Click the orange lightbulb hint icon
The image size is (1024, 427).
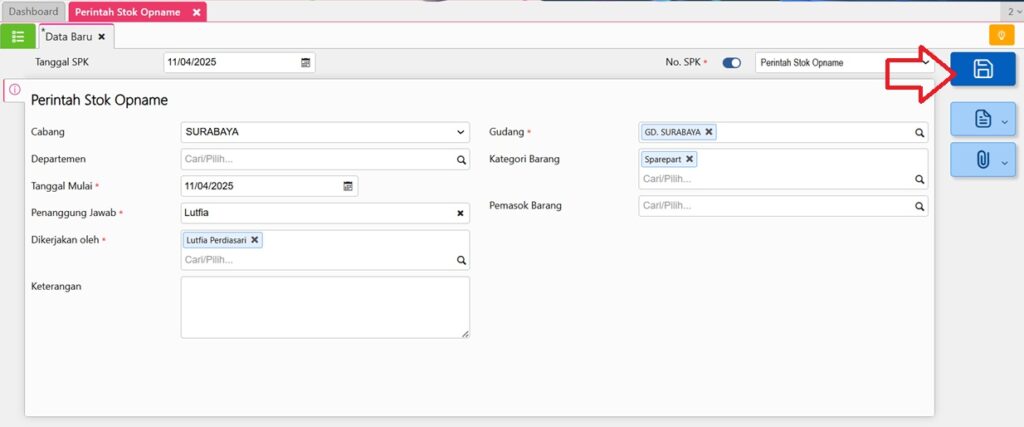click(1001, 36)
